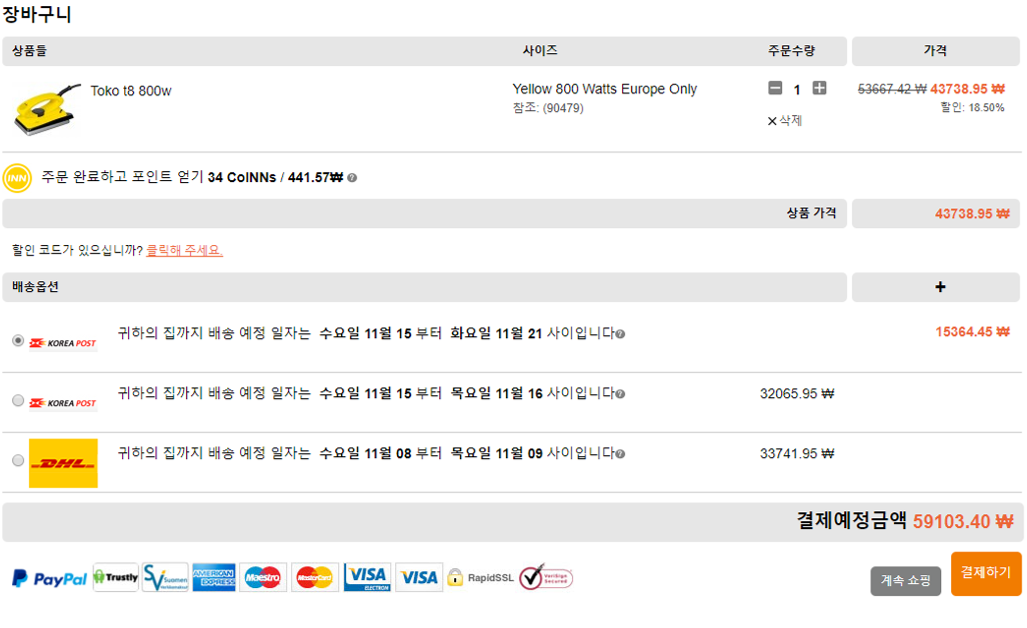The image size is (1027, 628).
Task: Decrease quantity with the minus icon
Action: 775,88
